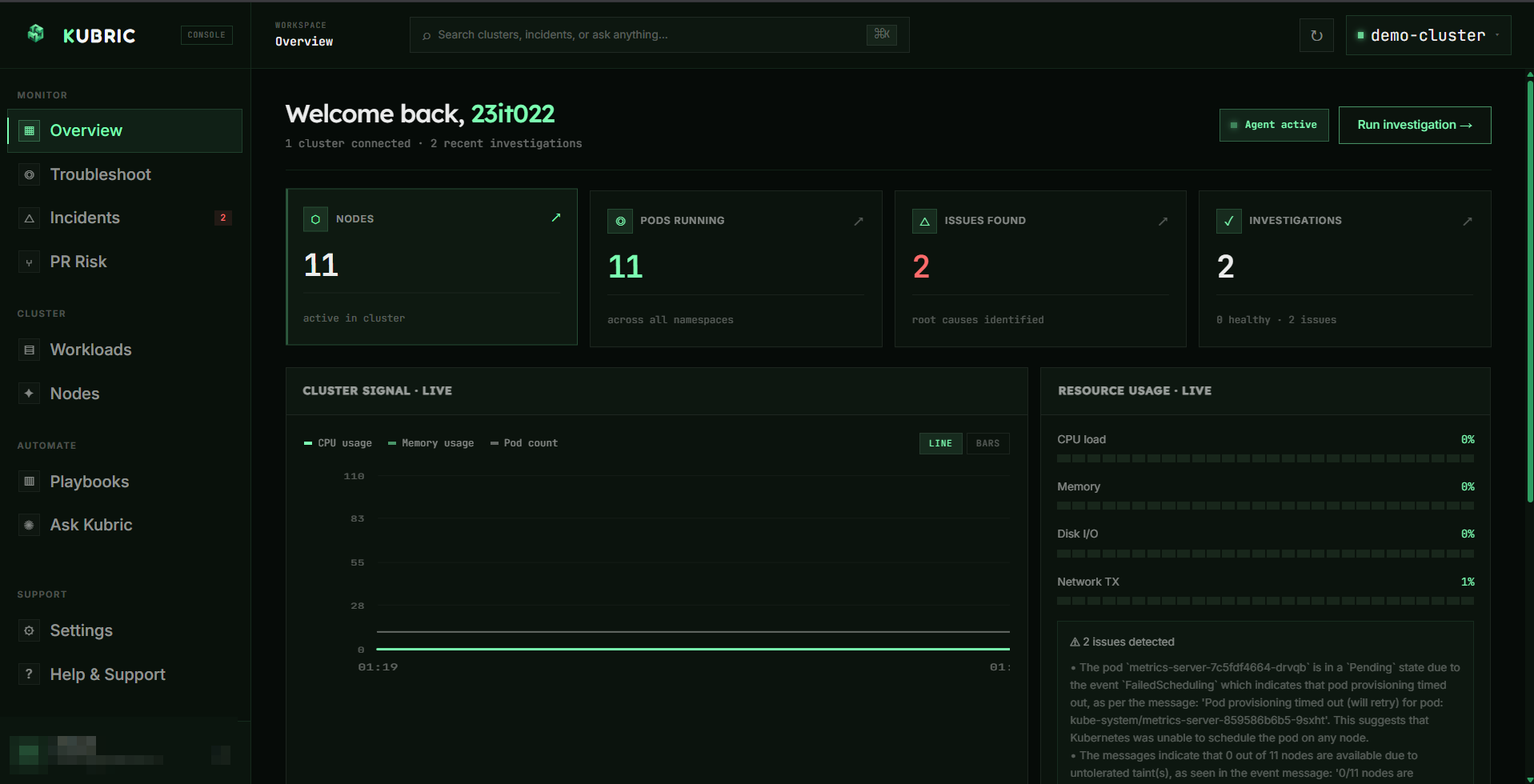Open Issues Found card arrow icon
Screen dimensions: 1534x784
[1164, 221]
